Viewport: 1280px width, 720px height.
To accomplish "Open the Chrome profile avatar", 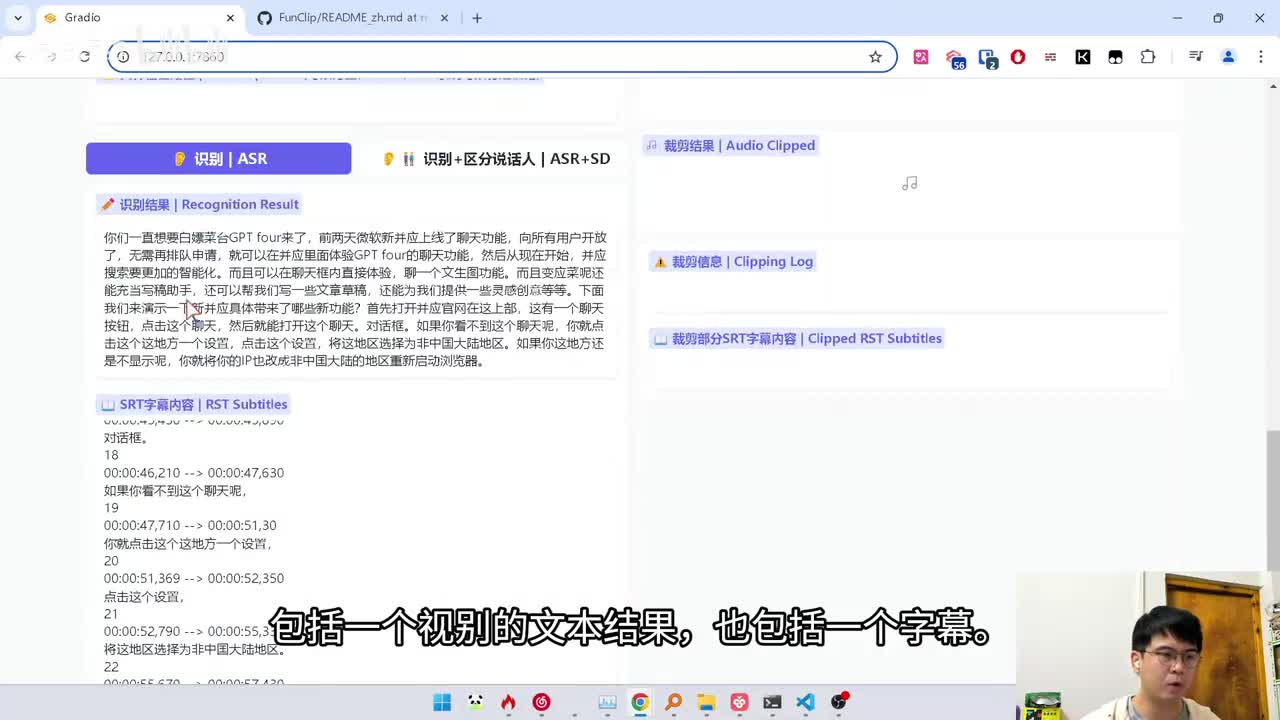I will coord(1228,57).
